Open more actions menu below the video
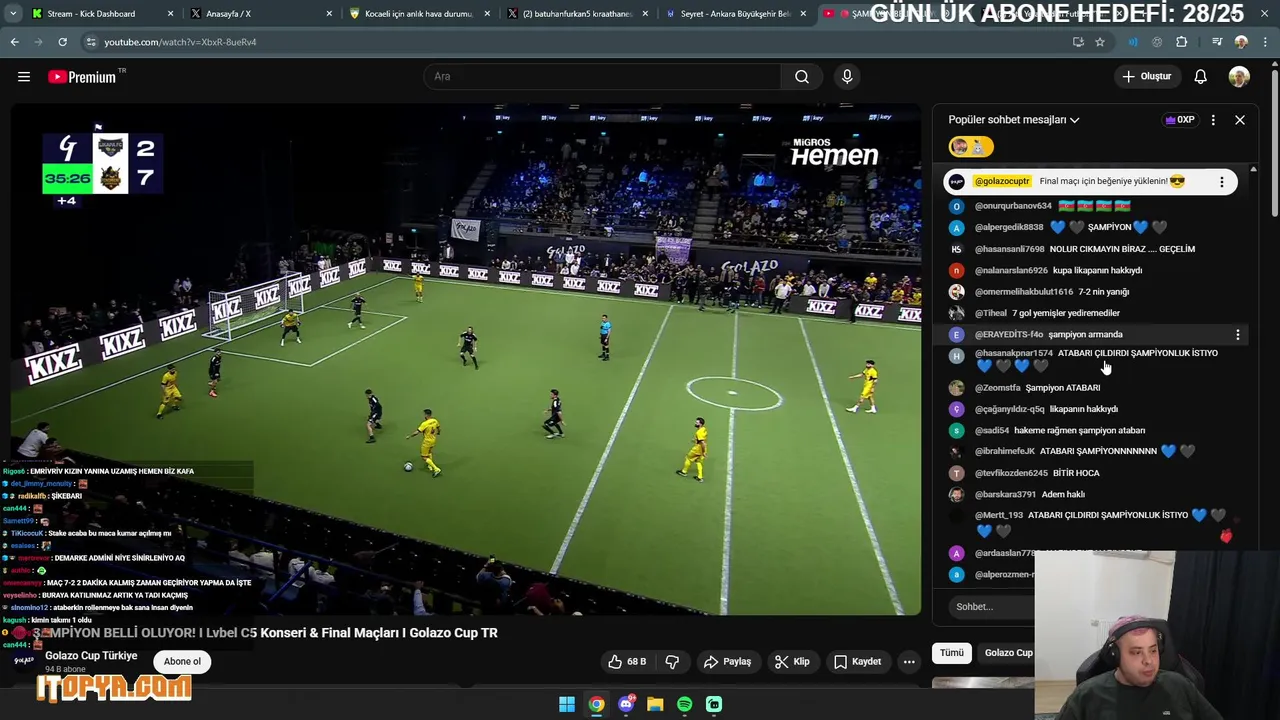 tap(909, 662)
